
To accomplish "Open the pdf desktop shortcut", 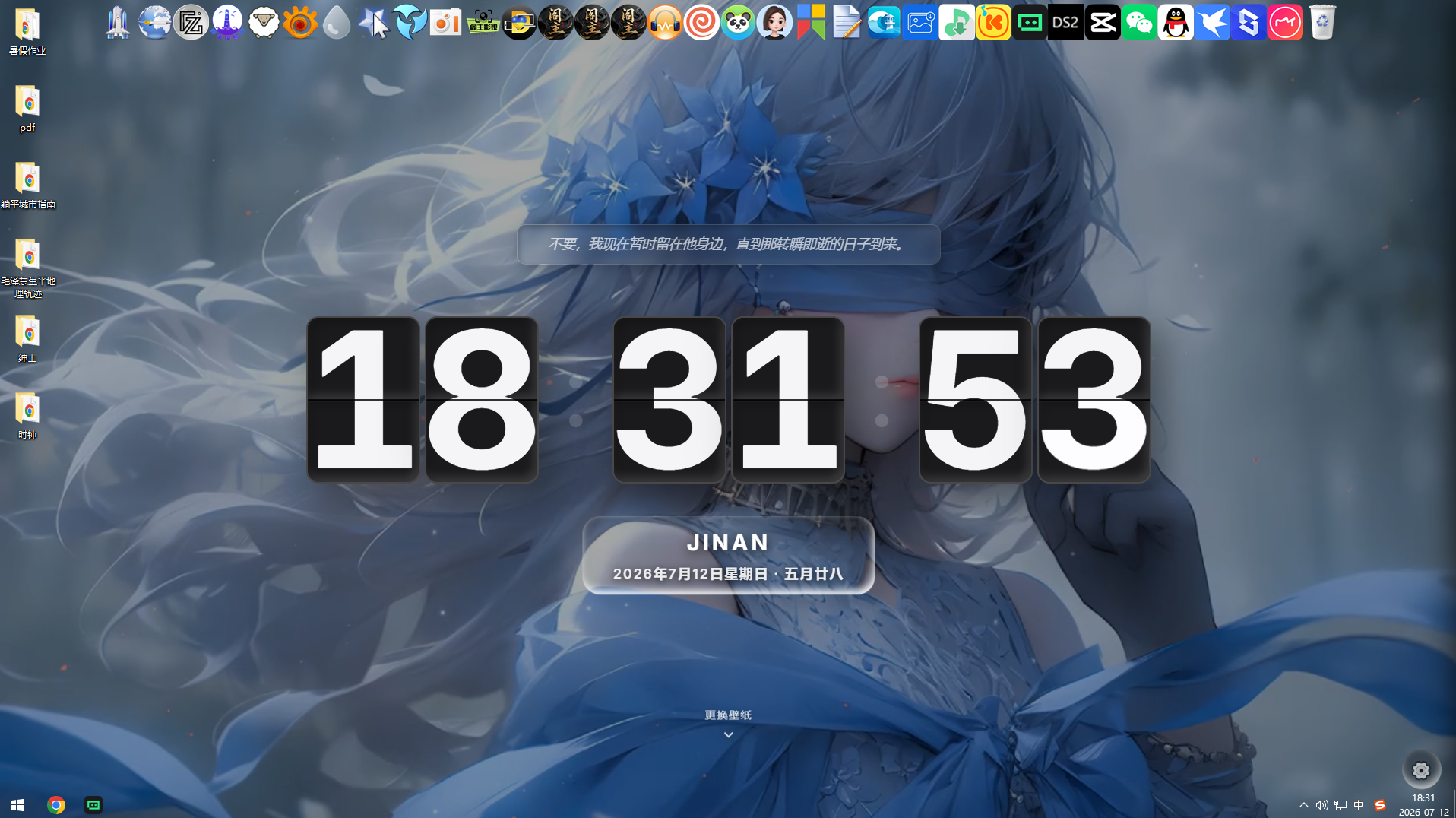I will tap(27, 108).
